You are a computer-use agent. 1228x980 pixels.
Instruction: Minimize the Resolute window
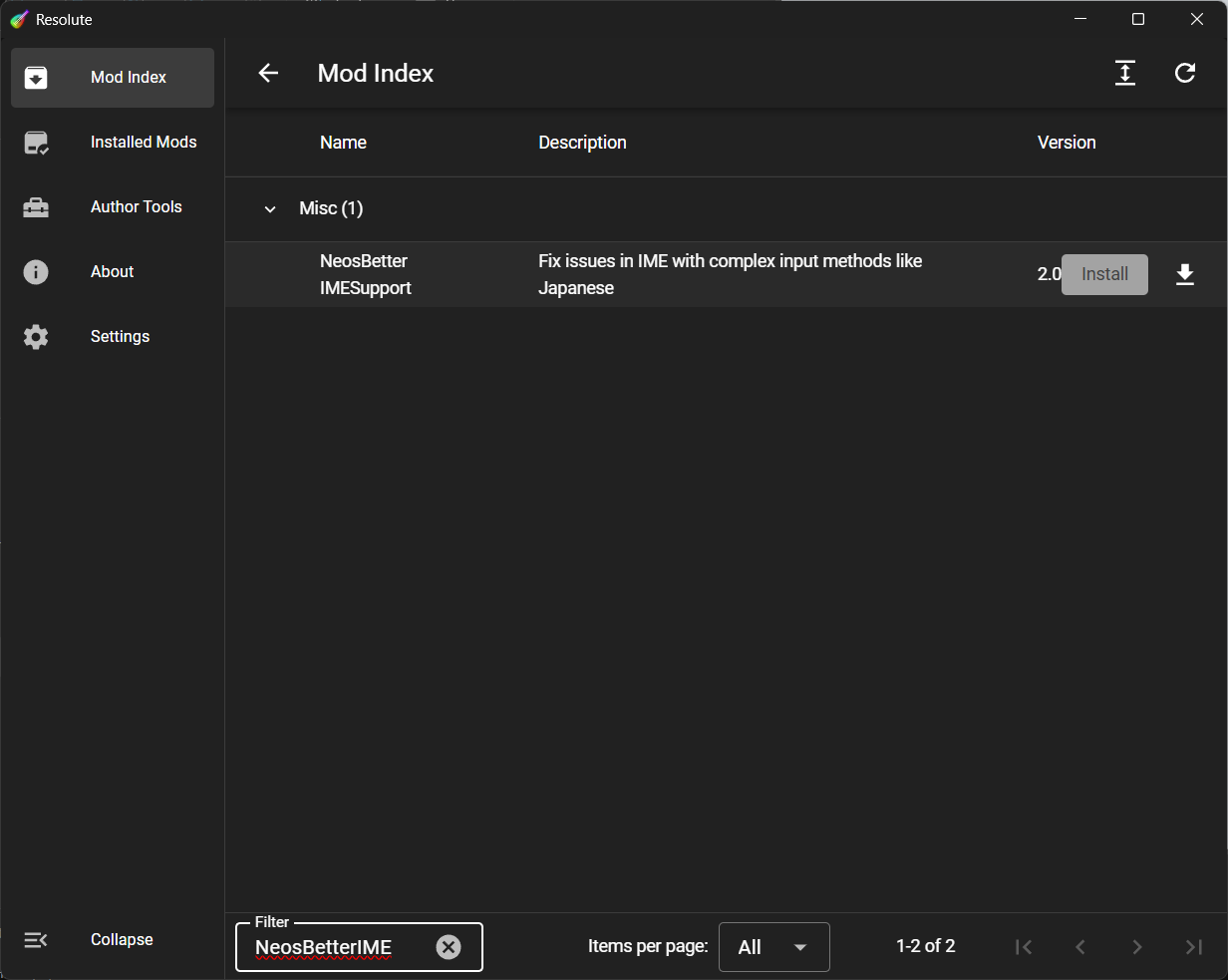[x=1079, y=19]
